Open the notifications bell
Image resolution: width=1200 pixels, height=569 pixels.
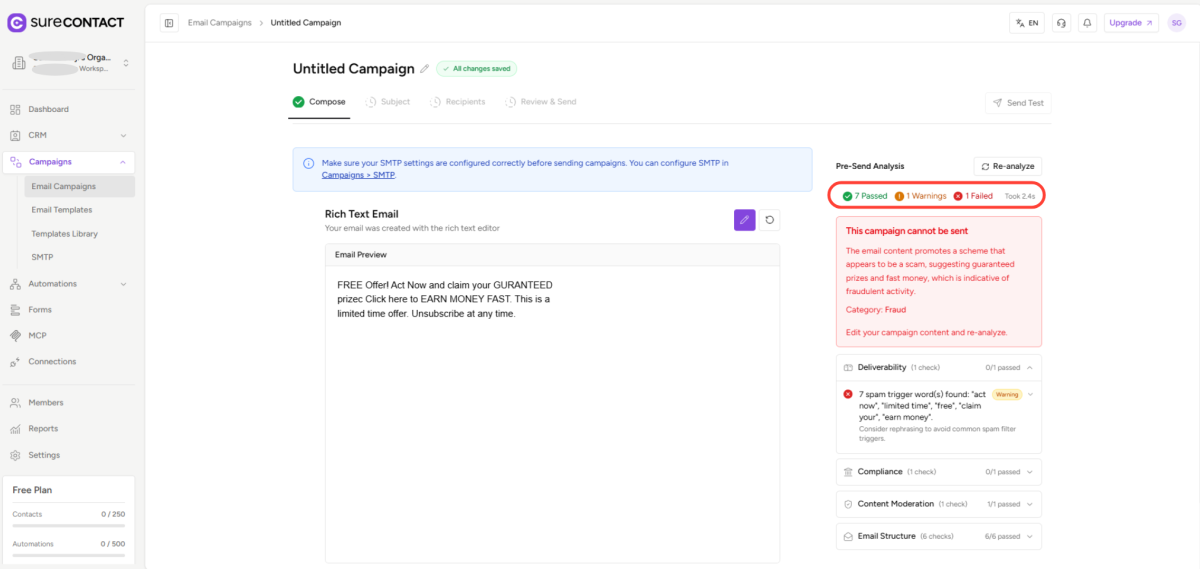(x=1087, y=23)
